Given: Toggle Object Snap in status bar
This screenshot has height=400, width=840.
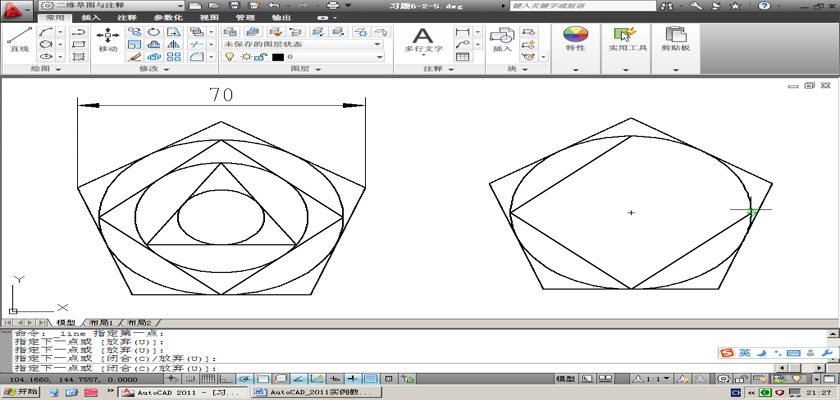Looking at the screenshot, I should [x=261, y=379].
